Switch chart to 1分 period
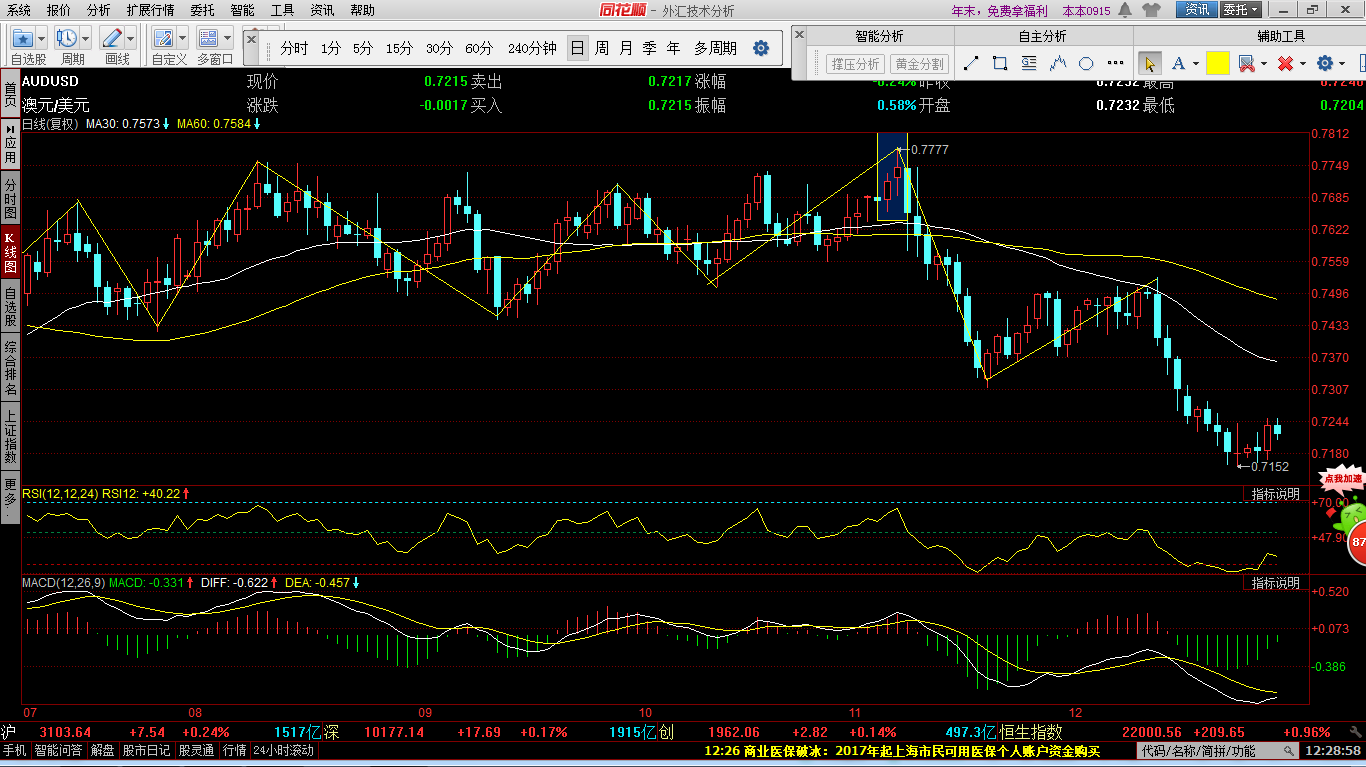Screen dimensions: 1366x767 coord(331,48)
